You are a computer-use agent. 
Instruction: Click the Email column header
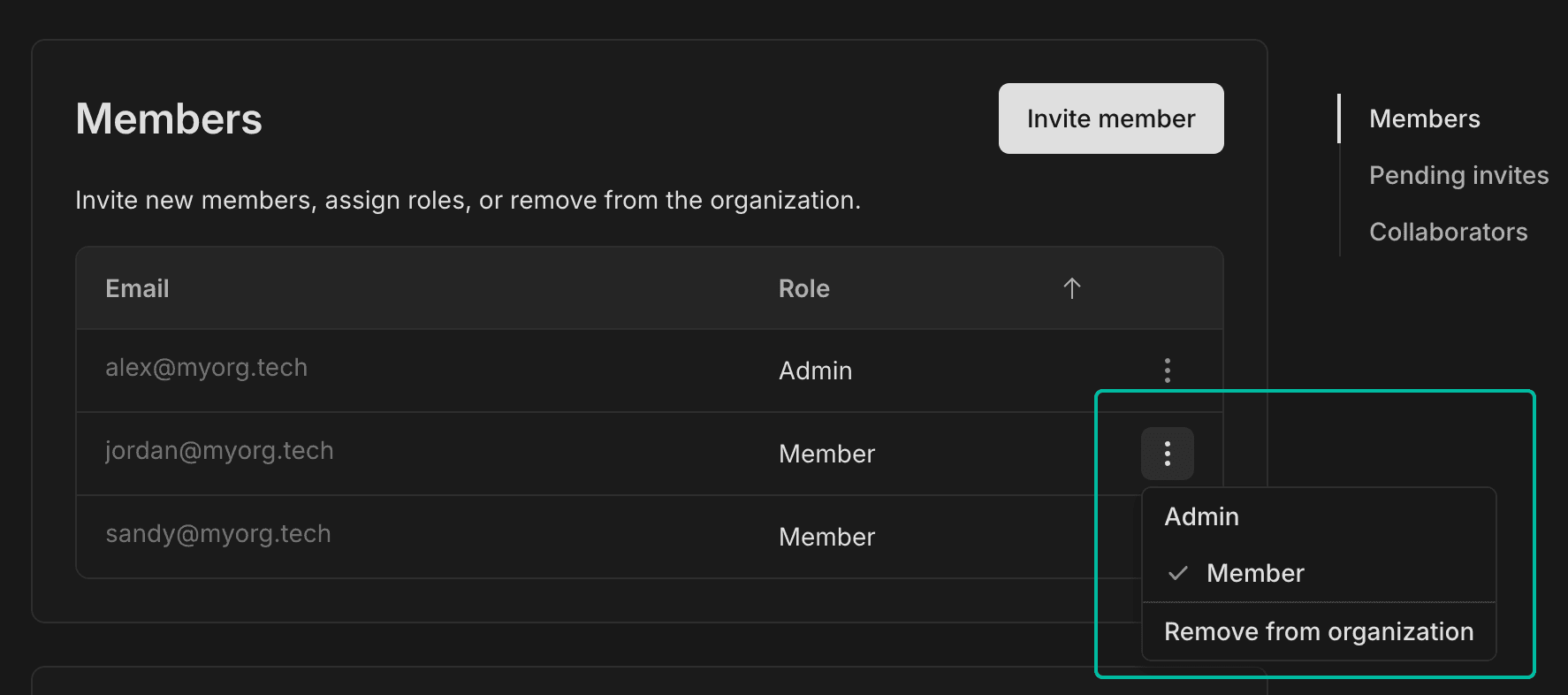pos(137,288)
